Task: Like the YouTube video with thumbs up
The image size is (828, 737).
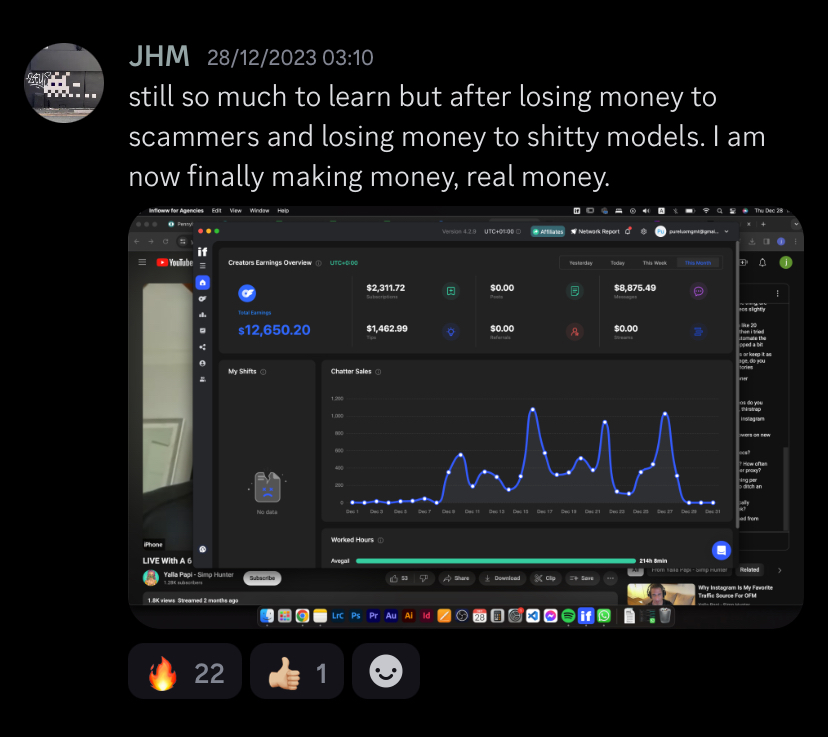Action: 399,578
